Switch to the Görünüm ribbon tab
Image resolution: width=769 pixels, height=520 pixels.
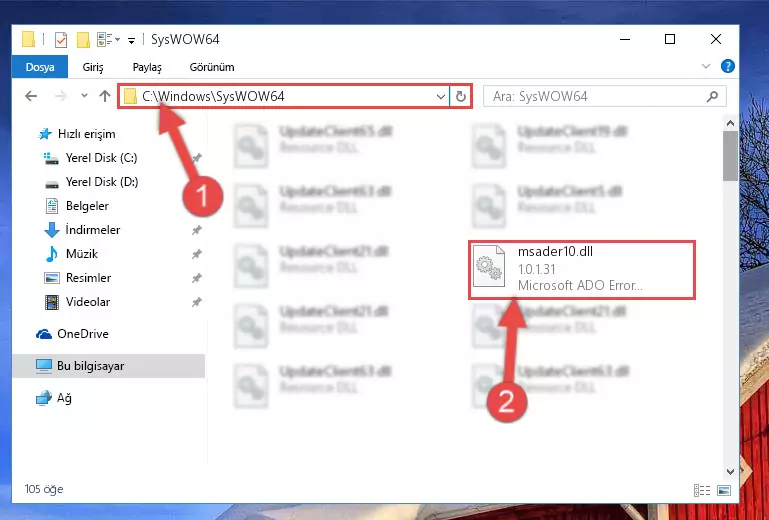[212, 67]
